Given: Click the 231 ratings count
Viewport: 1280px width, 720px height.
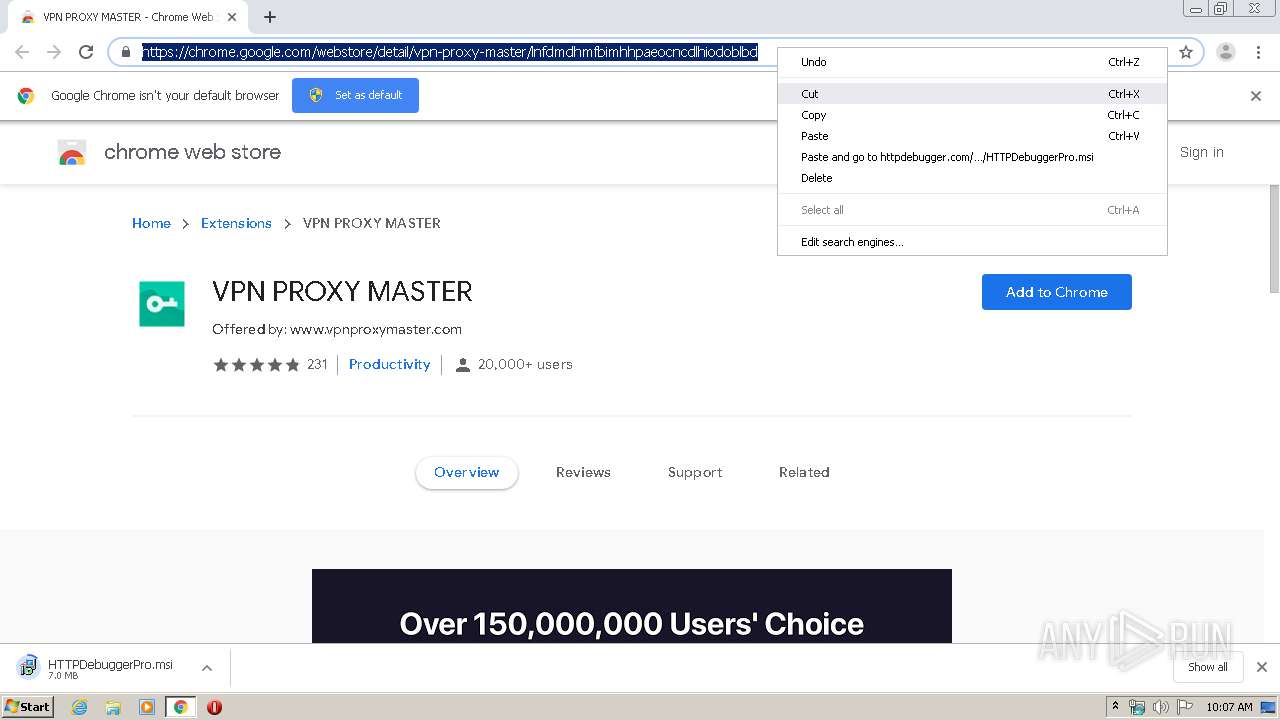Looking at the screenshot, I should (317, 364).
